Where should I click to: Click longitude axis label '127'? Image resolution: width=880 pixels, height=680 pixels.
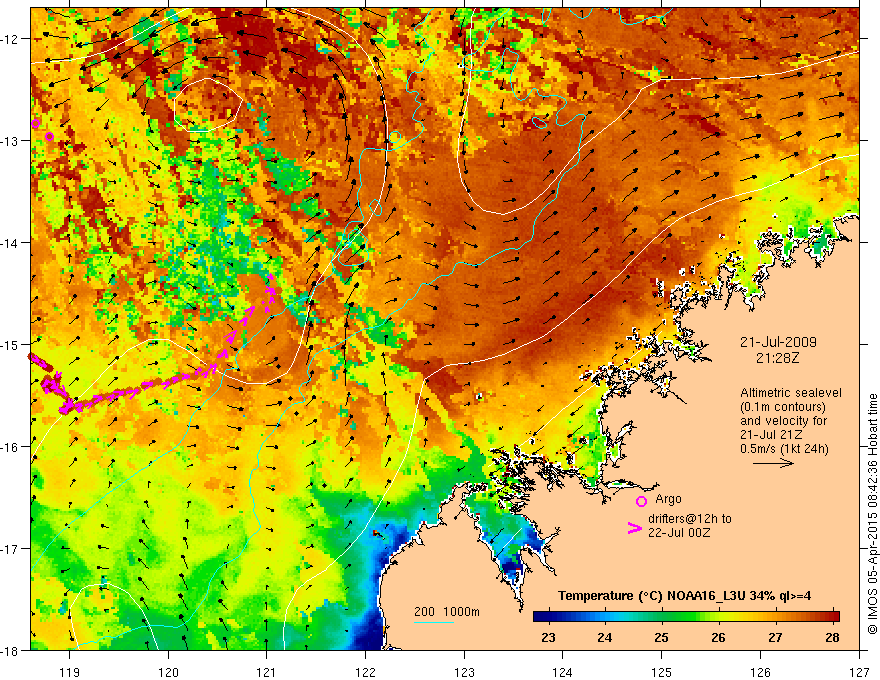pyautogui.click(x=859, y=672)
